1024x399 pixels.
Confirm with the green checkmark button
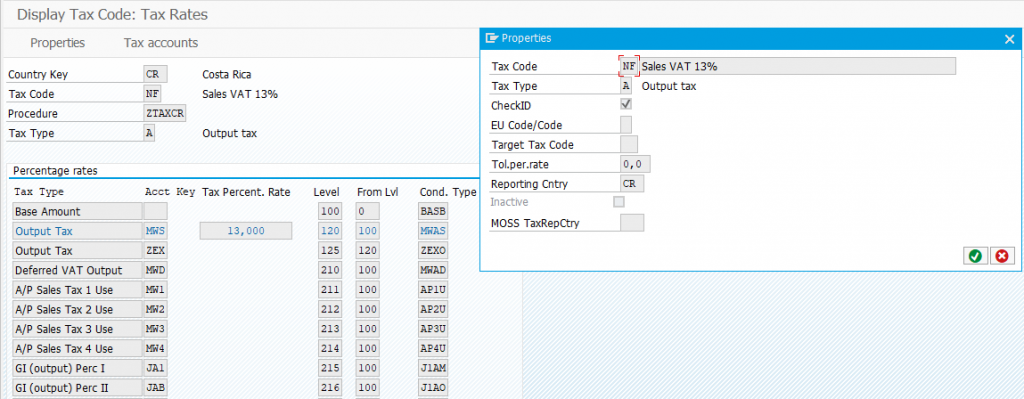(975, 257)
